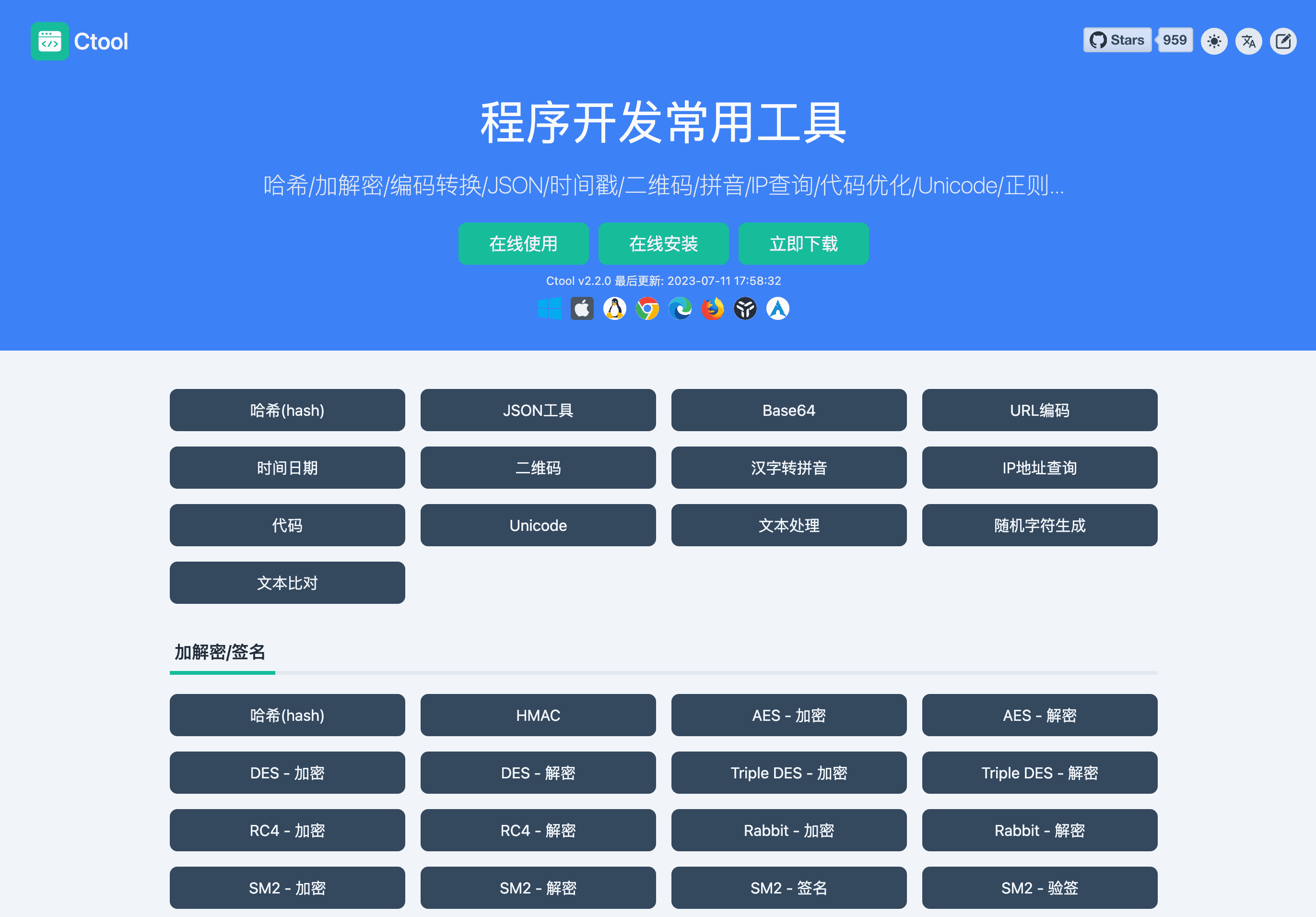1316x917 pixels.
Task: Click the 在线使用 button
Action: point(523,243)
